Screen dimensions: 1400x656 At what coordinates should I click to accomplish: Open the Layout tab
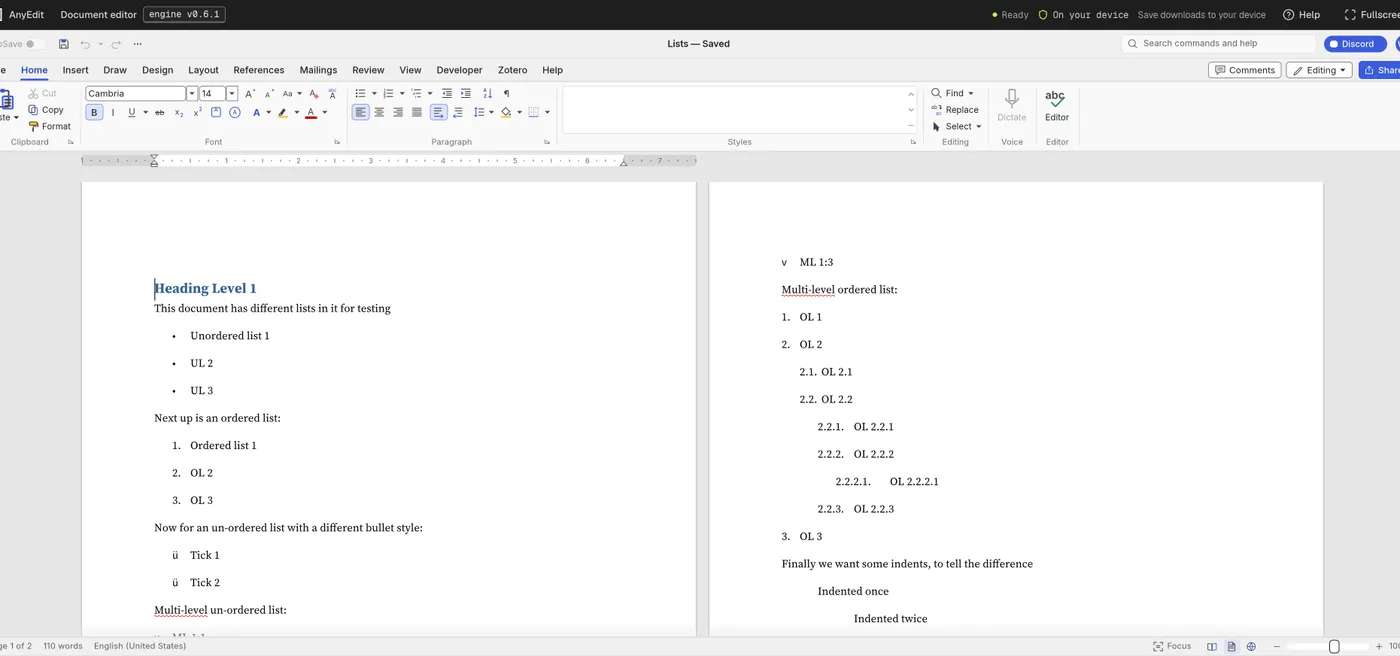203,70
